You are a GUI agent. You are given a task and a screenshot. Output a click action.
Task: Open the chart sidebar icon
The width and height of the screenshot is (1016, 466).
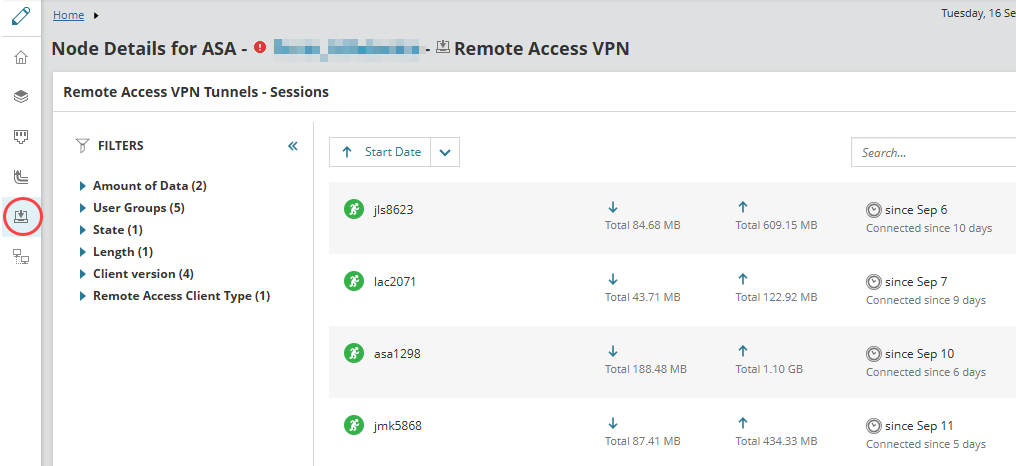tap(20, 176)
